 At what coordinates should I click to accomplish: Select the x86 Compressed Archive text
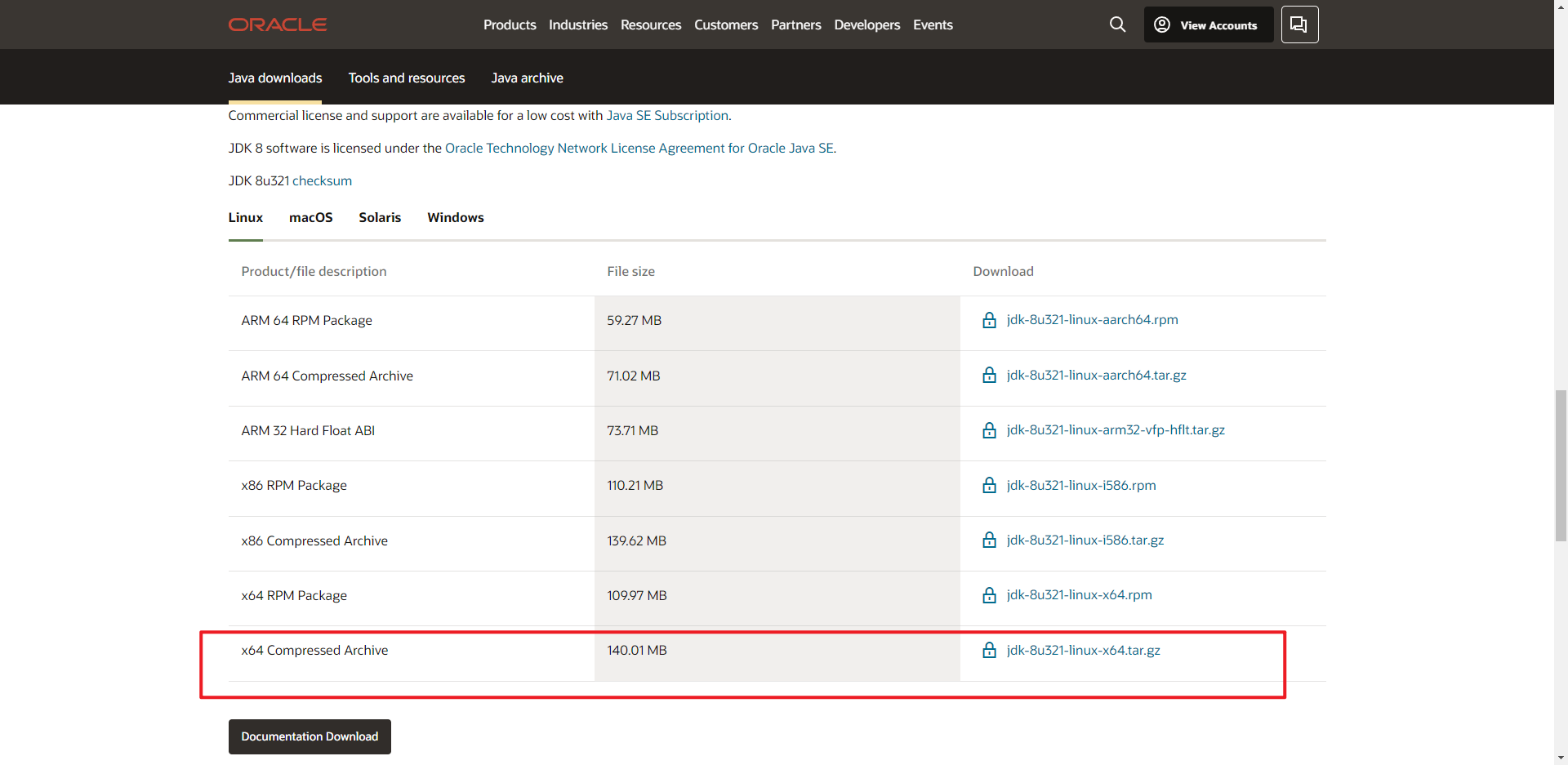pos(314,540)
